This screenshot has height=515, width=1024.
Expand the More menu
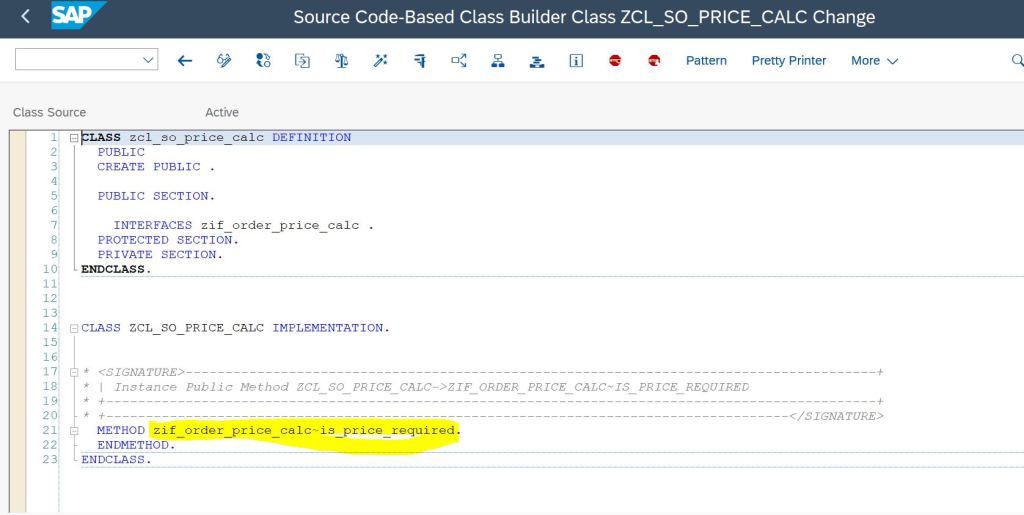[x=874, y=61]
